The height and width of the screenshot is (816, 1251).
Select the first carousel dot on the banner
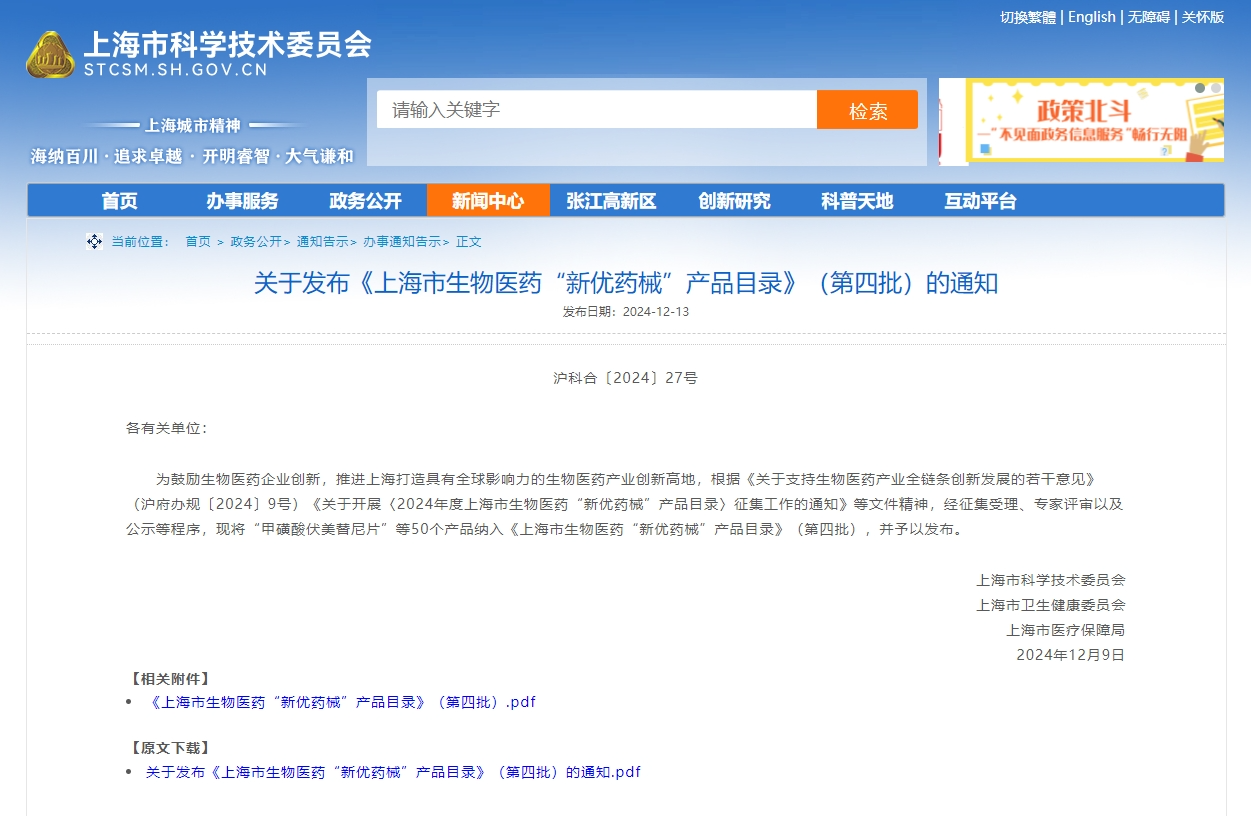(1199, 88)
